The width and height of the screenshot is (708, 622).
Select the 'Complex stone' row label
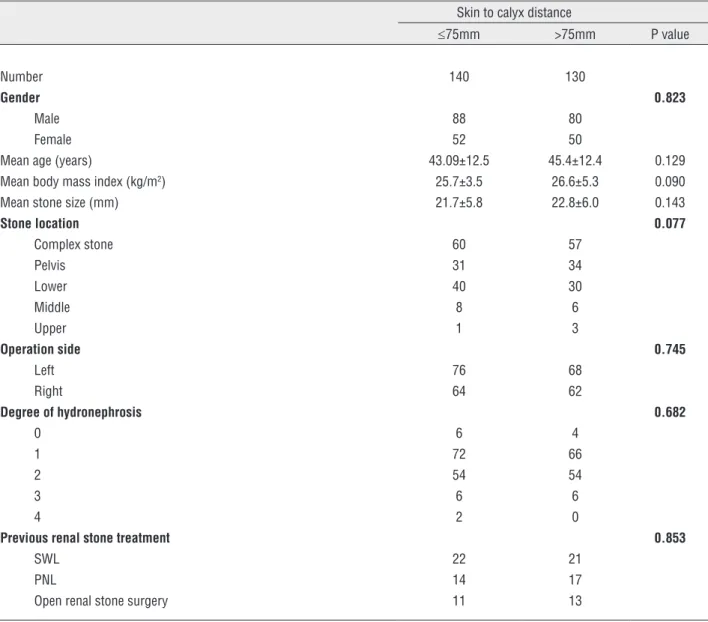(x=73, y=245)
